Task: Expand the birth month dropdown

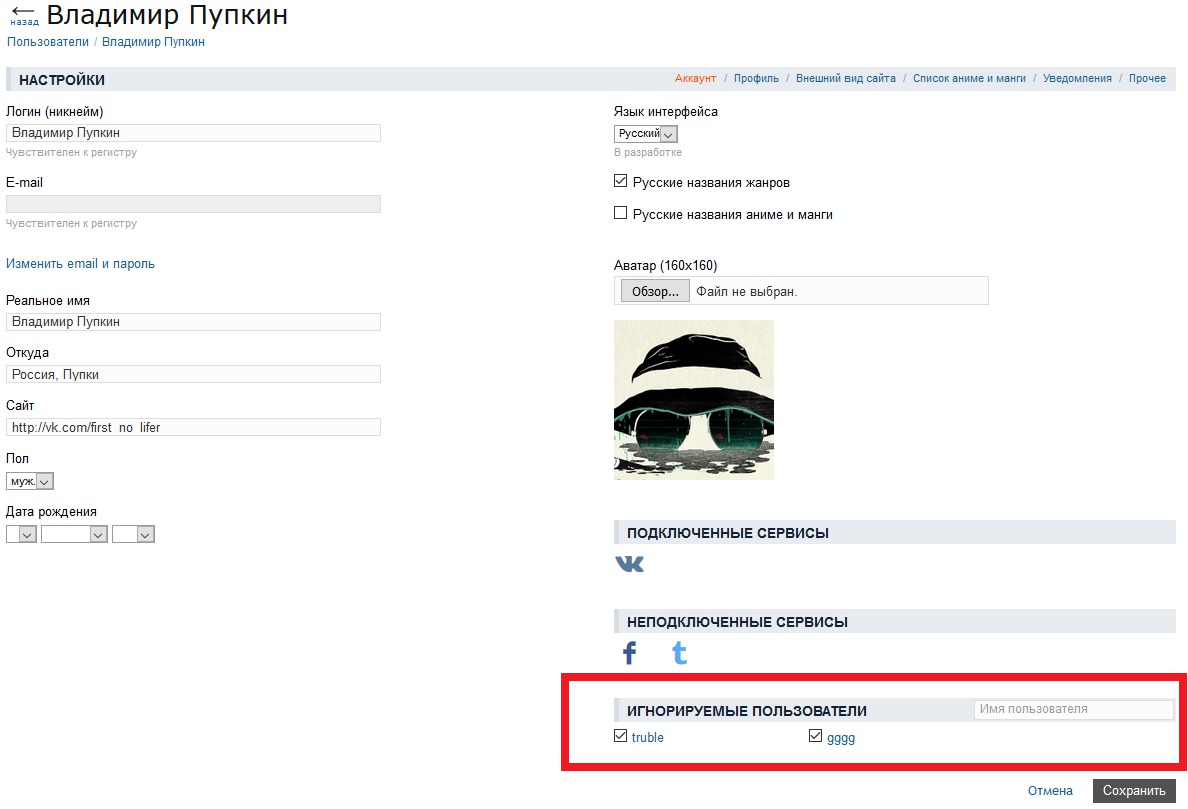Action: (74, 535)
